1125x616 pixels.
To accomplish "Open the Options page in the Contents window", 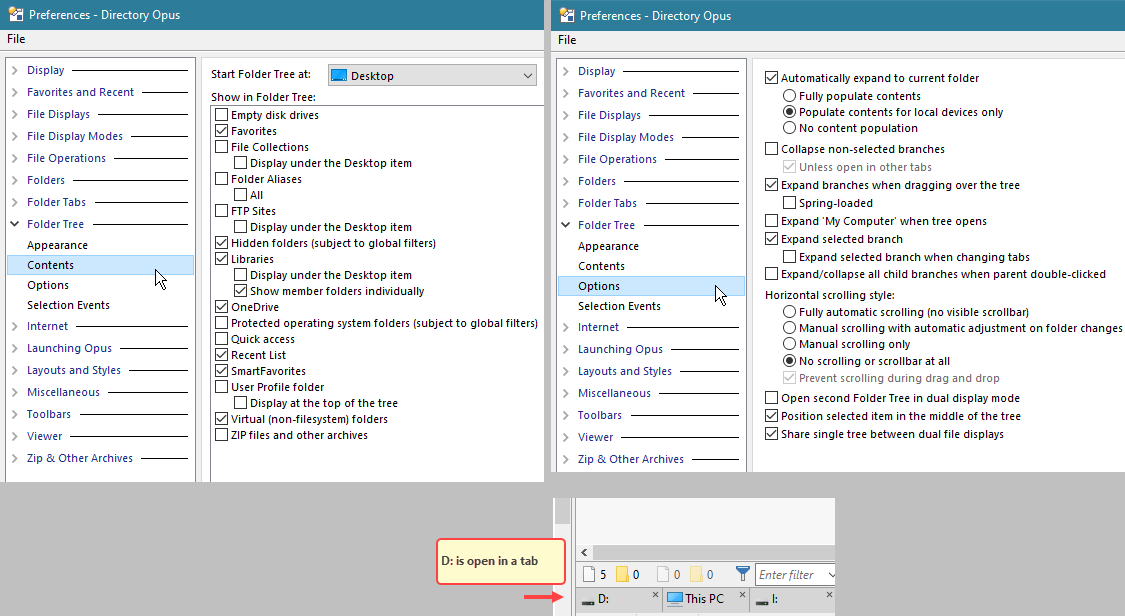I will (x=48, y=285).
